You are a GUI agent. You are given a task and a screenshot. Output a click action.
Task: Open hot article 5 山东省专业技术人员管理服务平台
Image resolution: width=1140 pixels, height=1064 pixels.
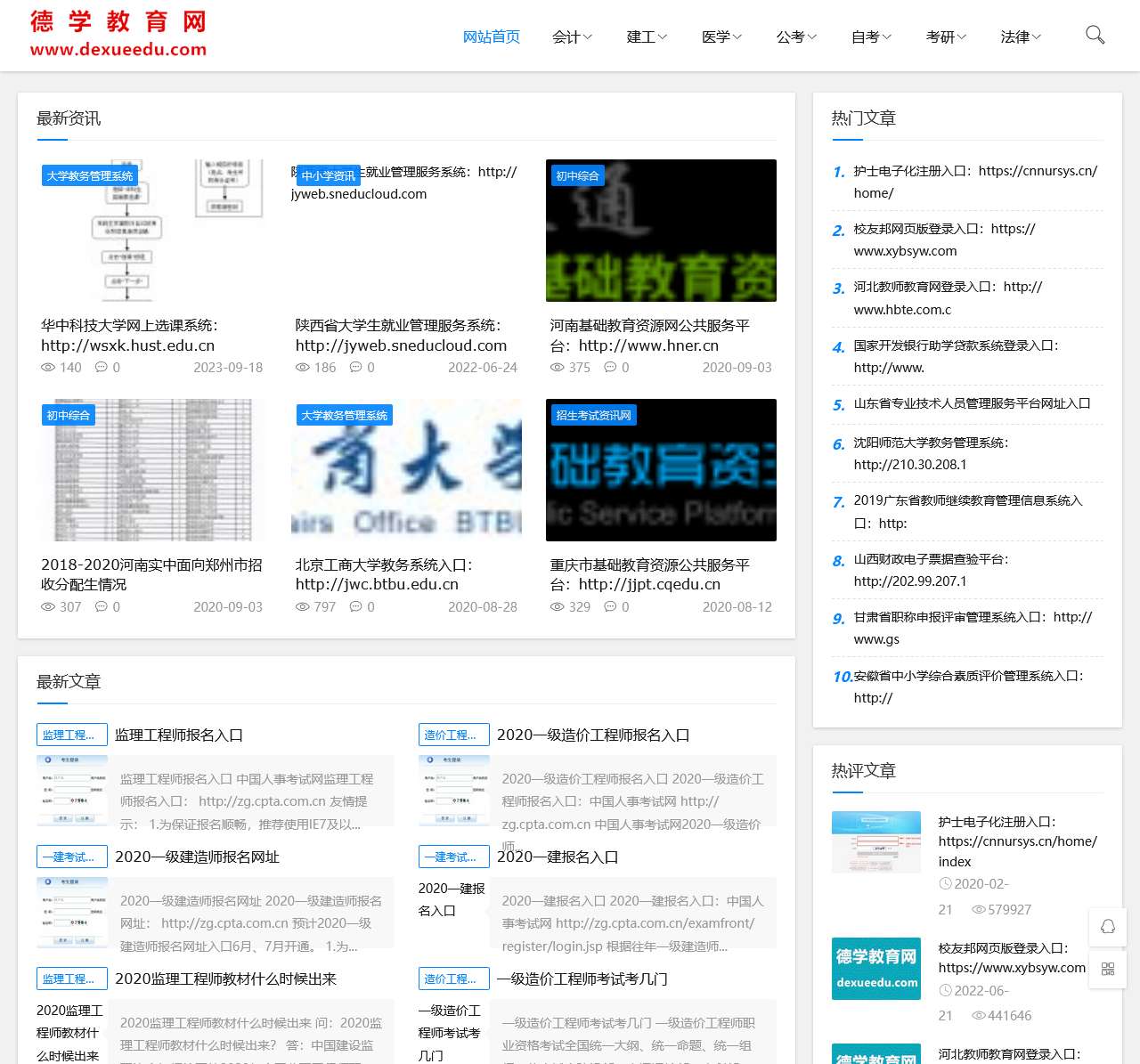[972, 403]
